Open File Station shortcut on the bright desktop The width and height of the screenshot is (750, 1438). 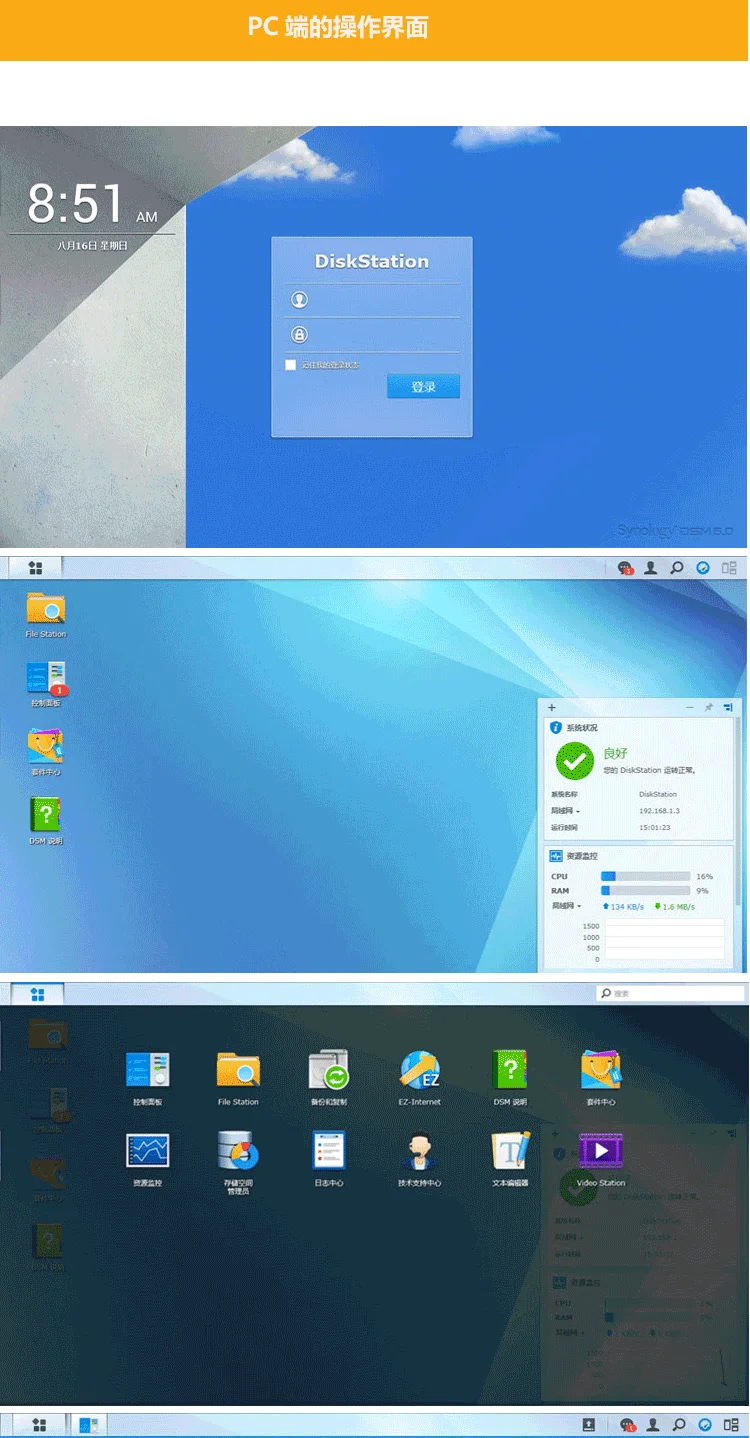click(46, 615)
